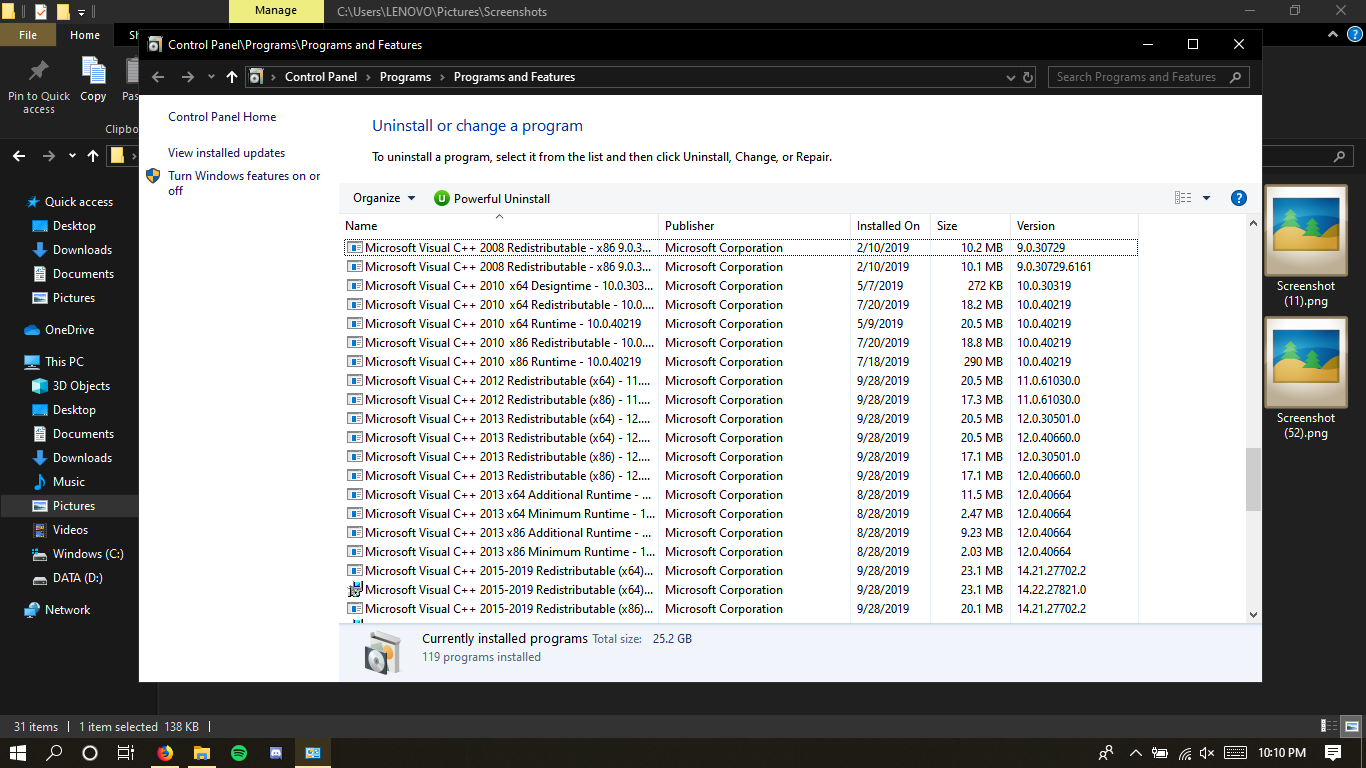The image size is (1366, 768).
Task: Open Spotify from the taskbar
Action: tap(239, 753)
